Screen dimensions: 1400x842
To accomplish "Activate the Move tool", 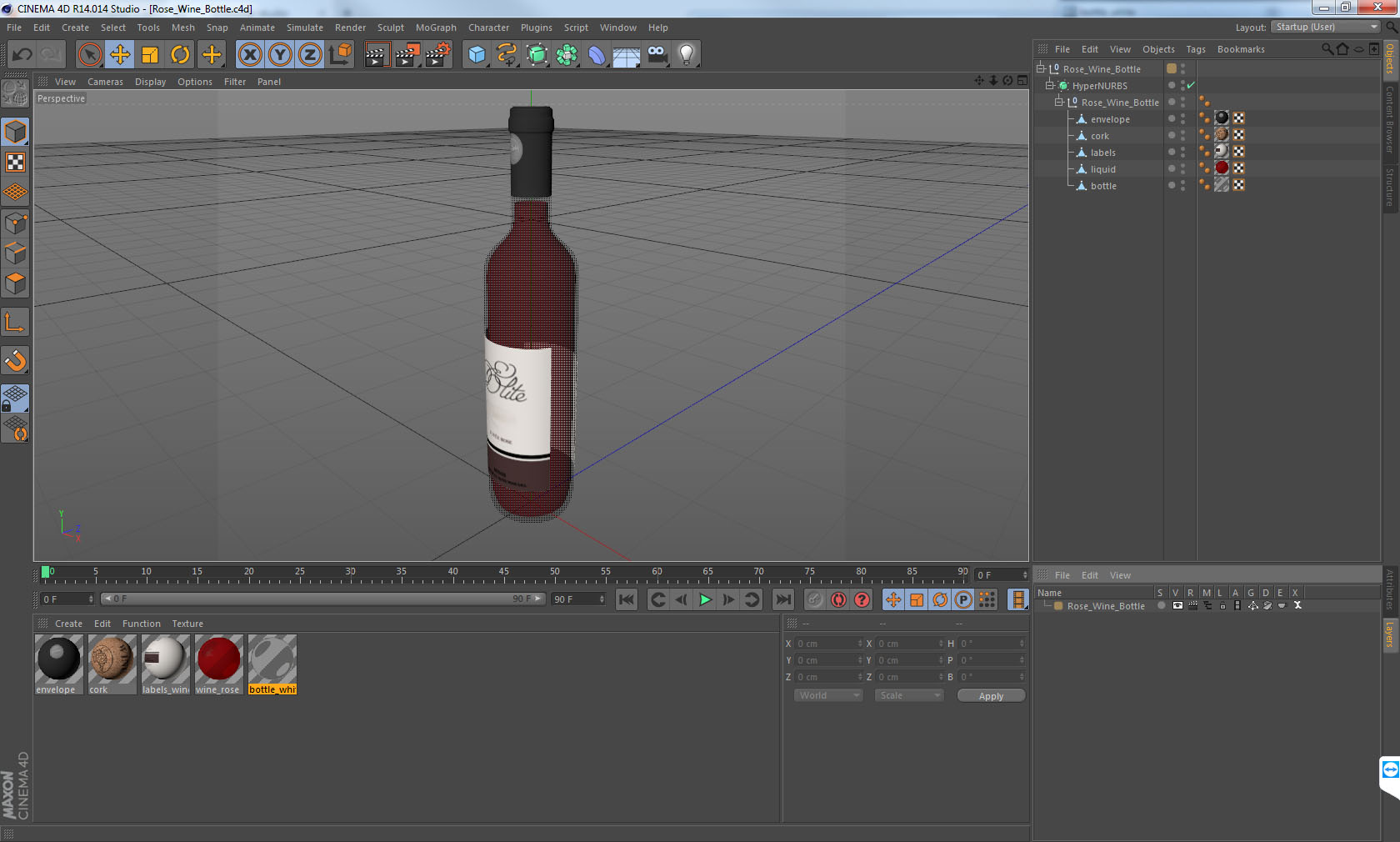I will pyautogui.click(x=120, y=55).
